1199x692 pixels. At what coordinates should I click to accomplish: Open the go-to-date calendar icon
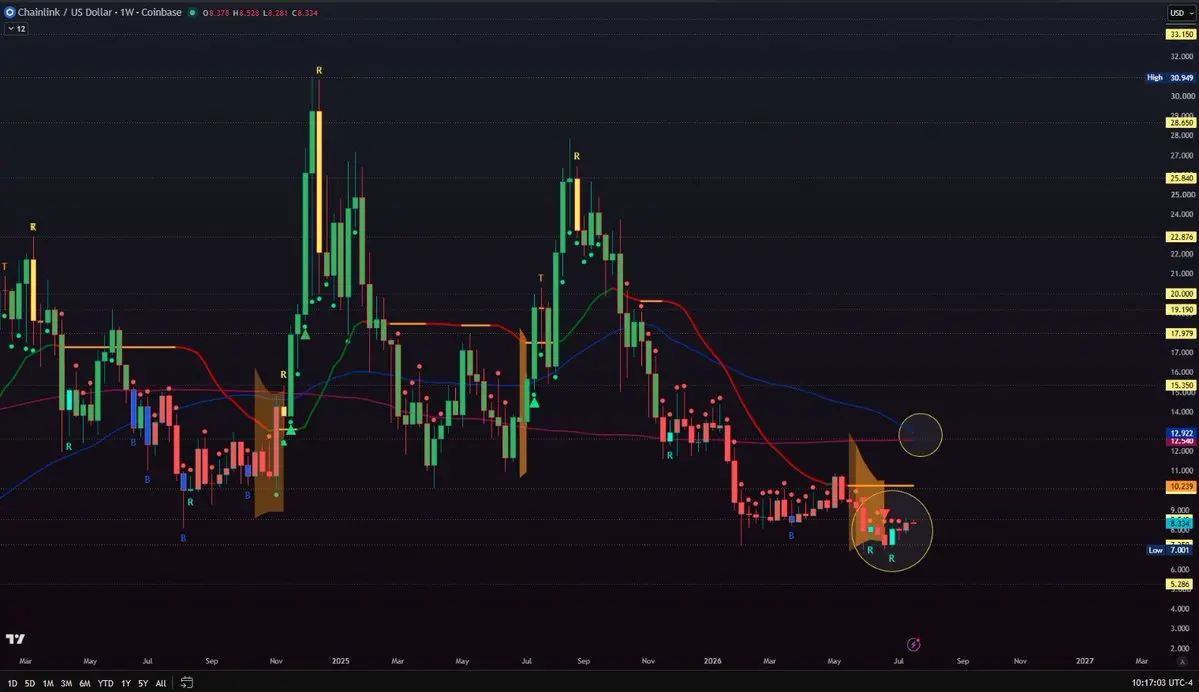point(187,683)
